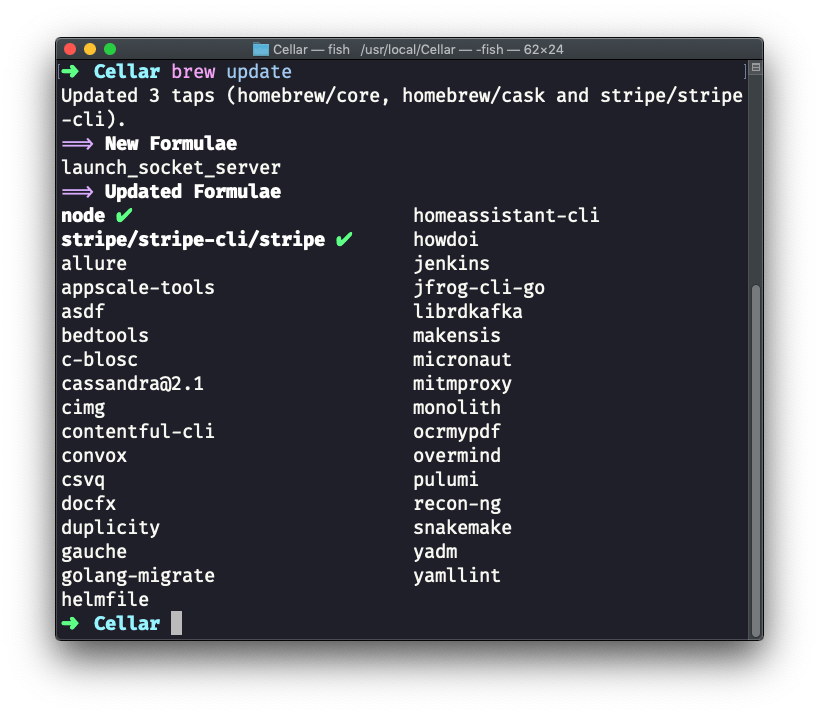Screen dimensions: 819x714
Task: Click the homeassistant-cli entry
Action: (x=506, y=215)
